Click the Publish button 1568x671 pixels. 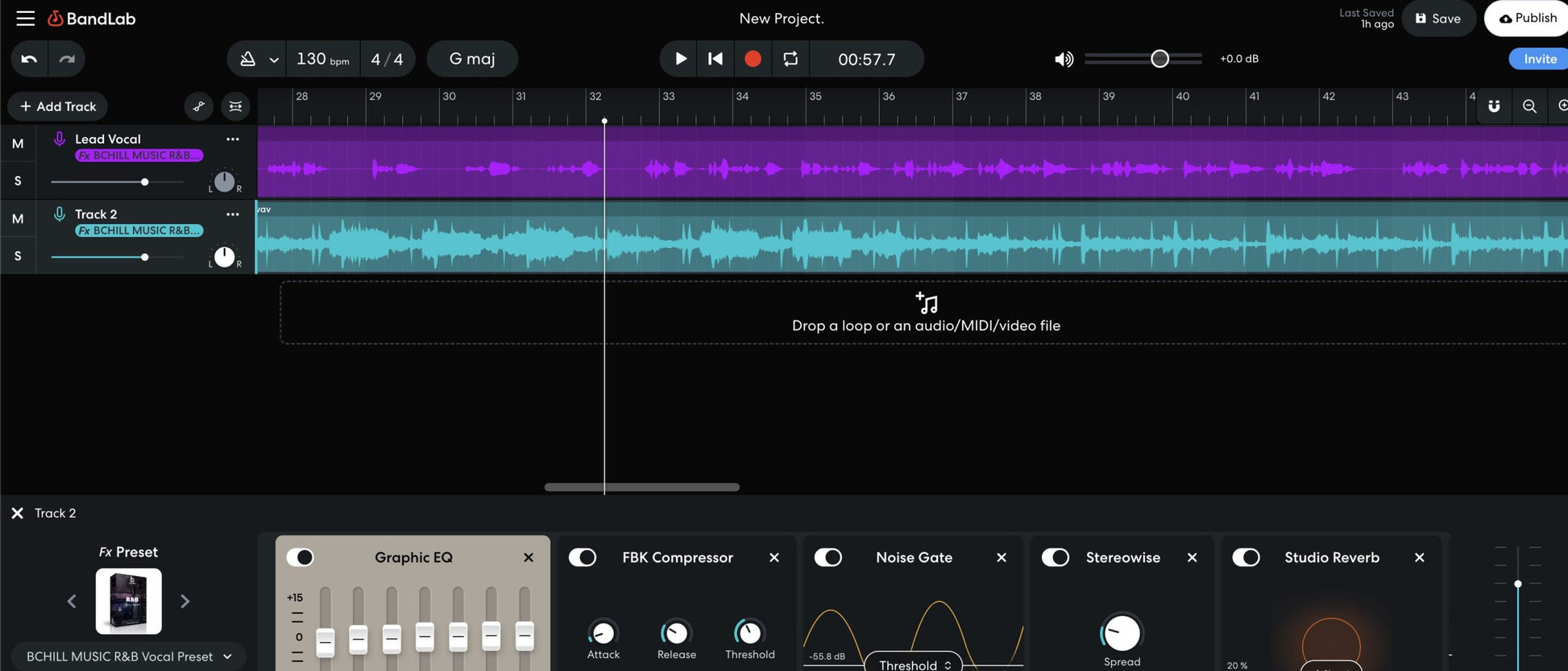1527,18
